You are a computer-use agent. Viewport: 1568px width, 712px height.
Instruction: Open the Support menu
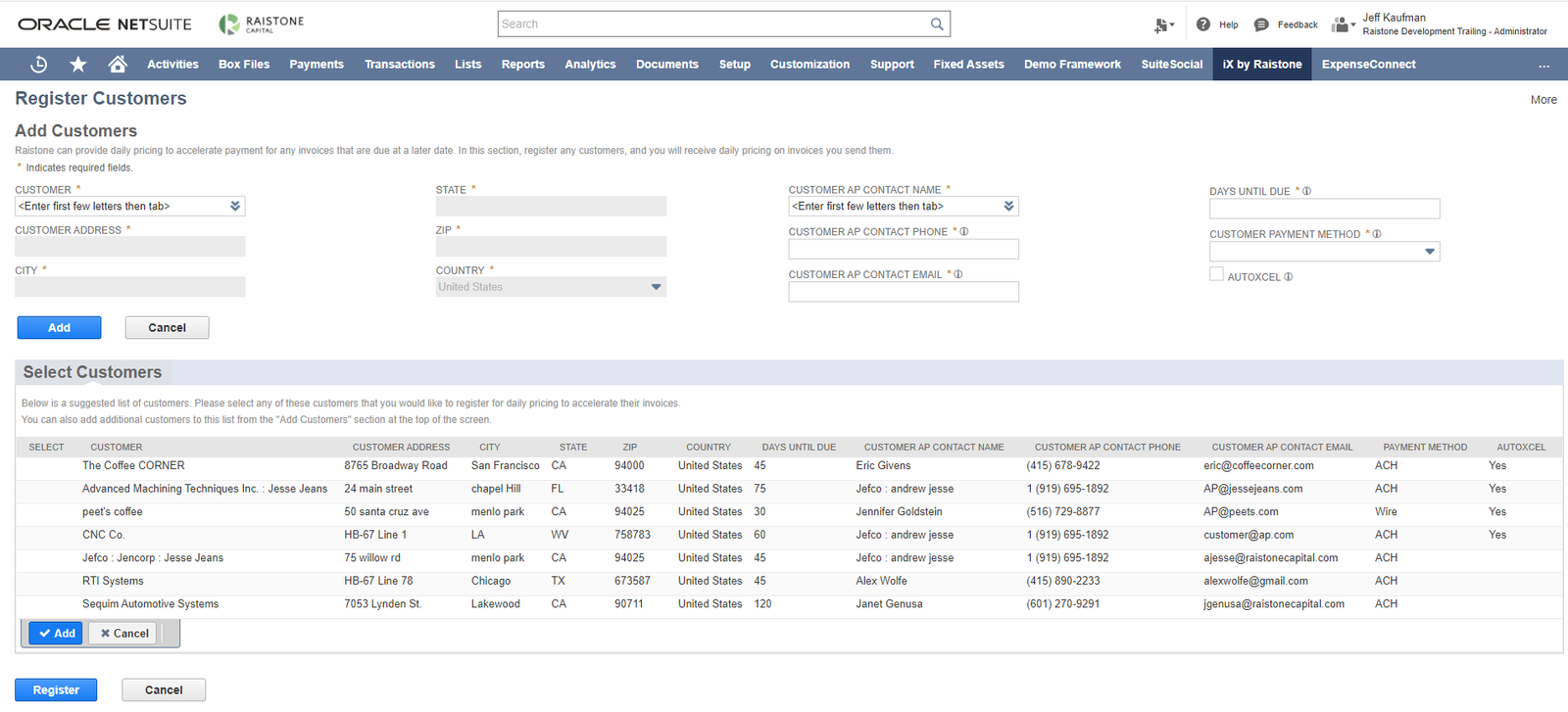click(892, 65)
